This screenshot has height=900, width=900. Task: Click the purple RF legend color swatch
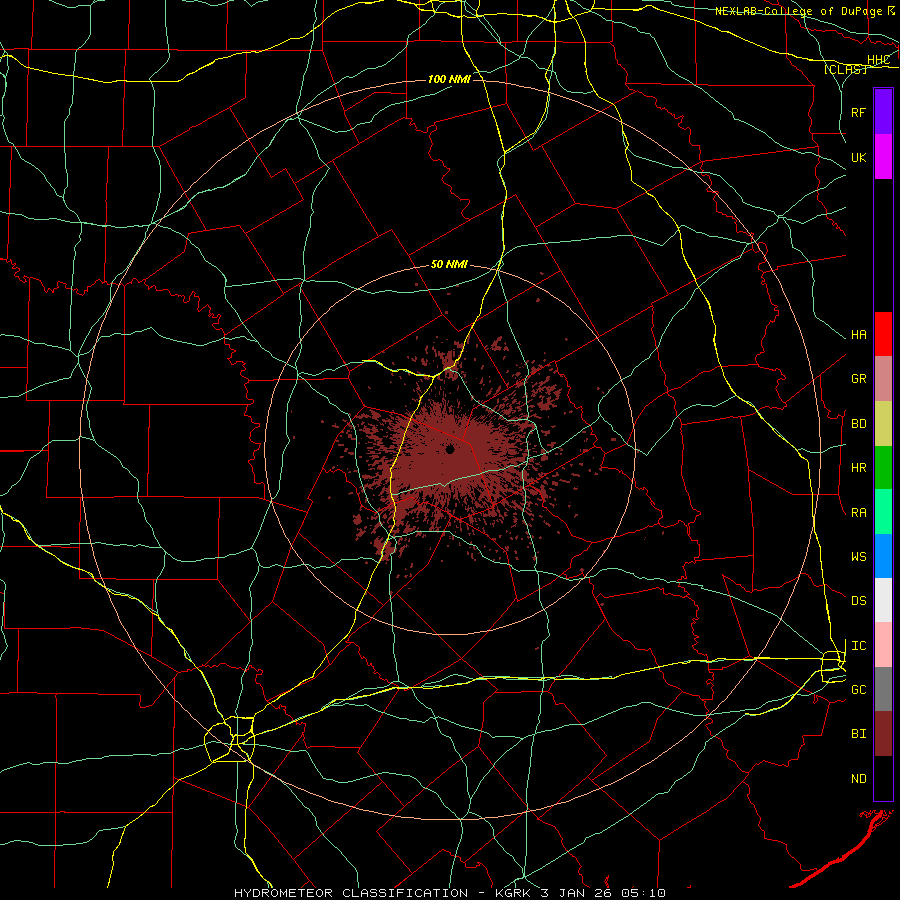(883, 111)
